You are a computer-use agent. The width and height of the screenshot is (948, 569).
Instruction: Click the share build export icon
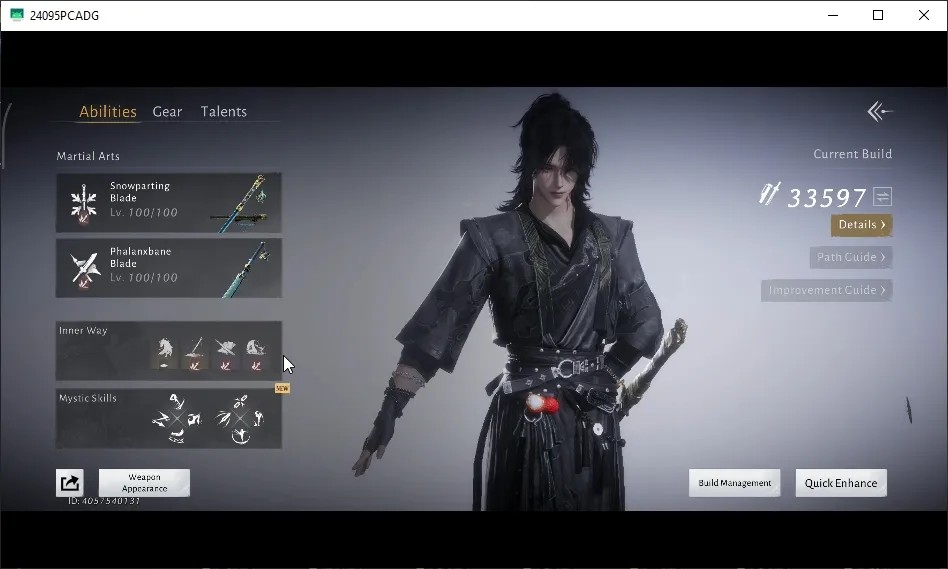tap(70, 483)
